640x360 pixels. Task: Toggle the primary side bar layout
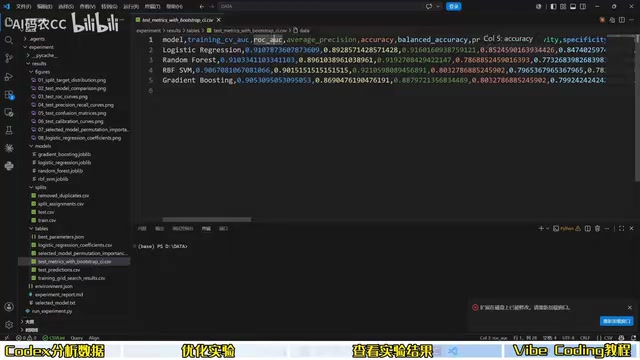click(x=553, y=7)
